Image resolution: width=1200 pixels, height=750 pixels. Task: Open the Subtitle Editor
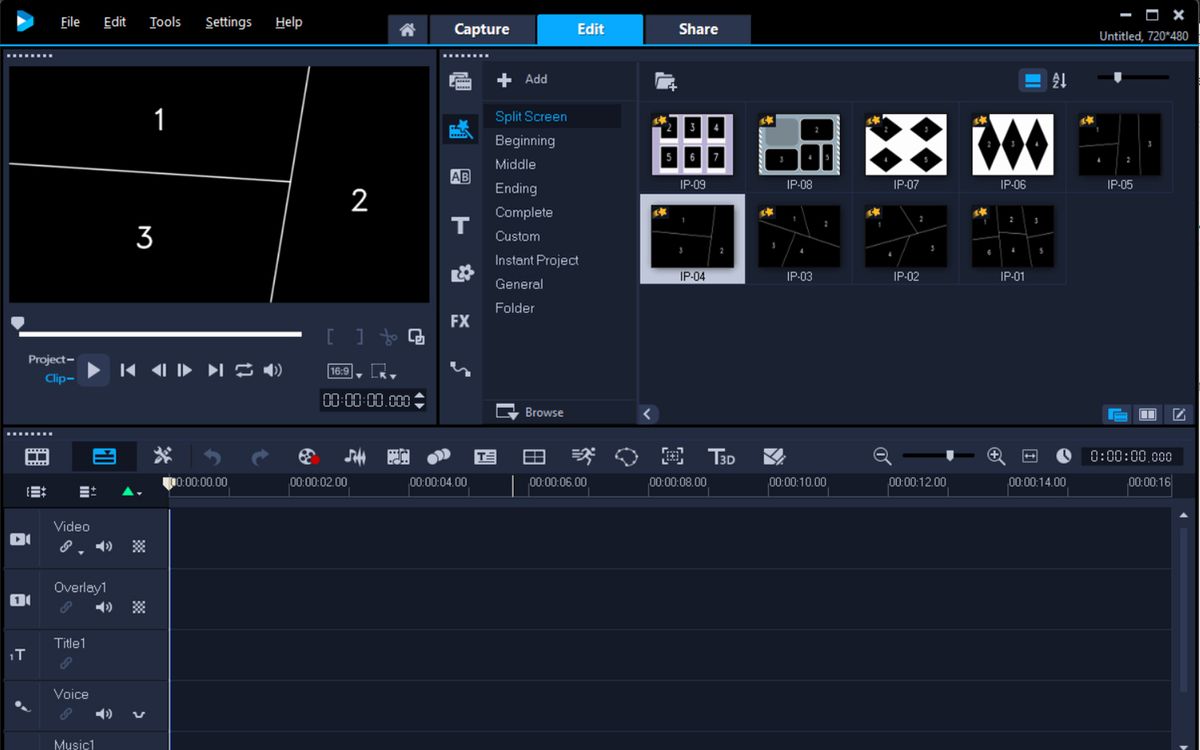[485, 456]
